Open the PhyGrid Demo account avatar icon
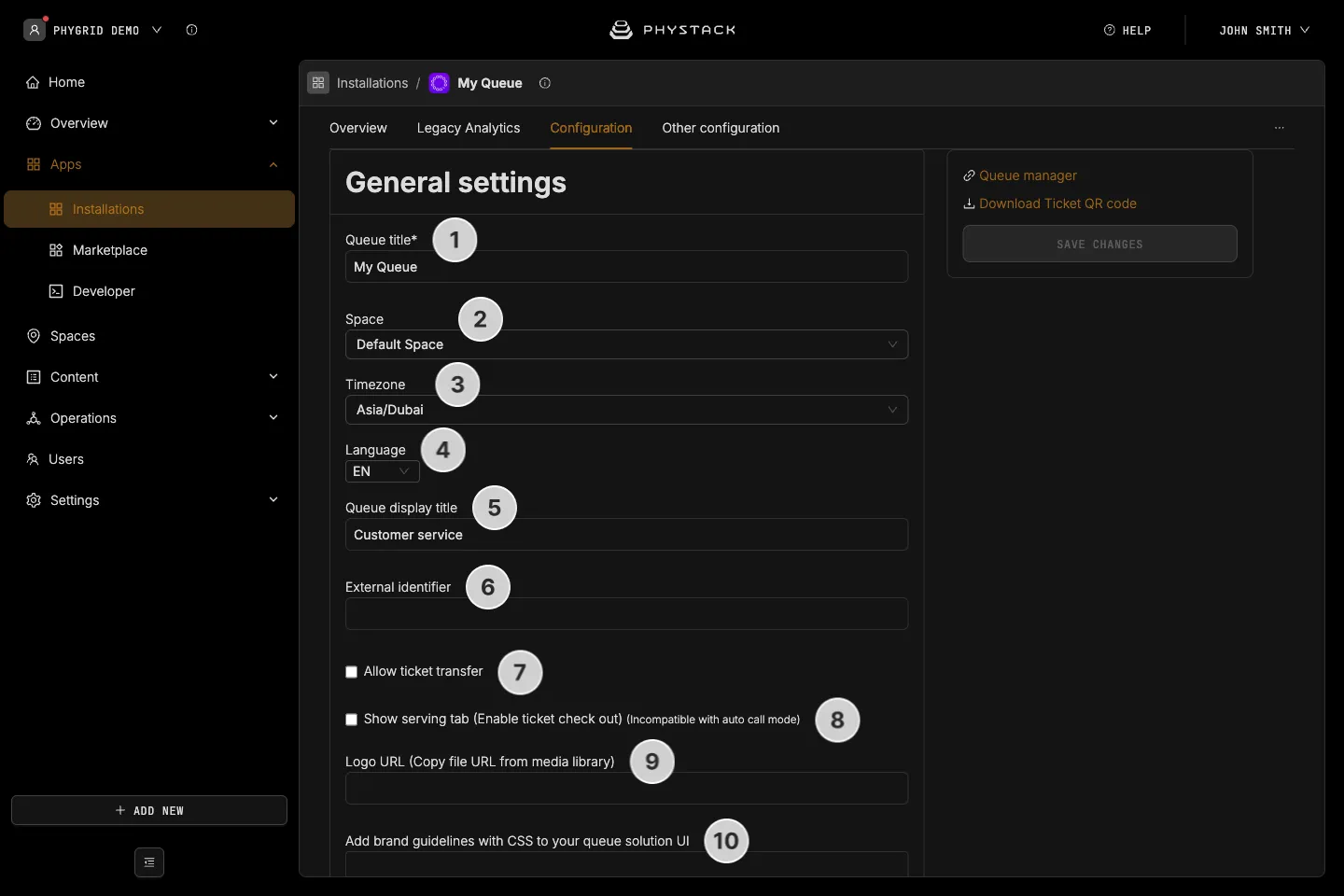1344x896 pixels. click(35, 30)
